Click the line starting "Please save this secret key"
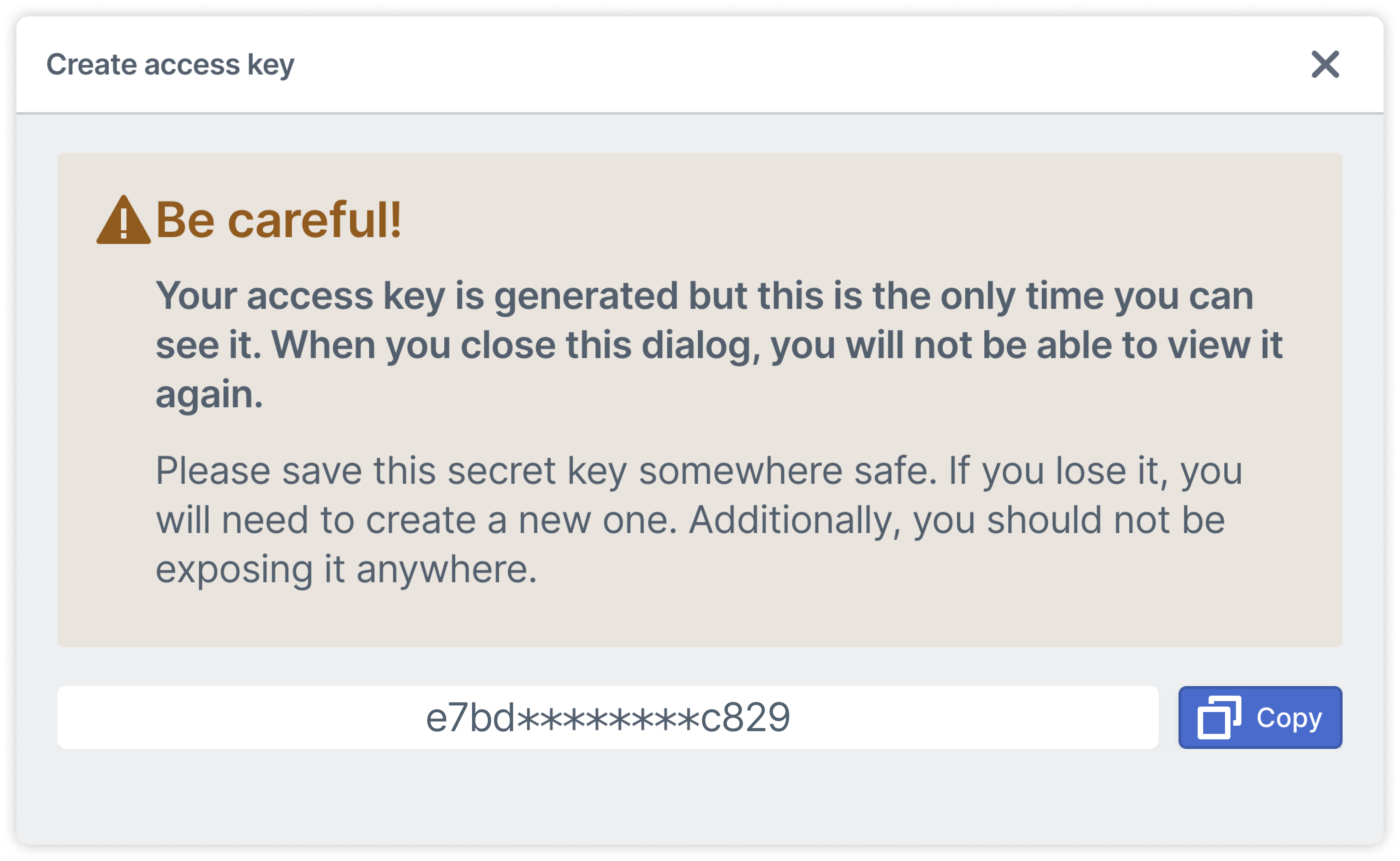Screen dimensions: 1400x861 [699, 471]
